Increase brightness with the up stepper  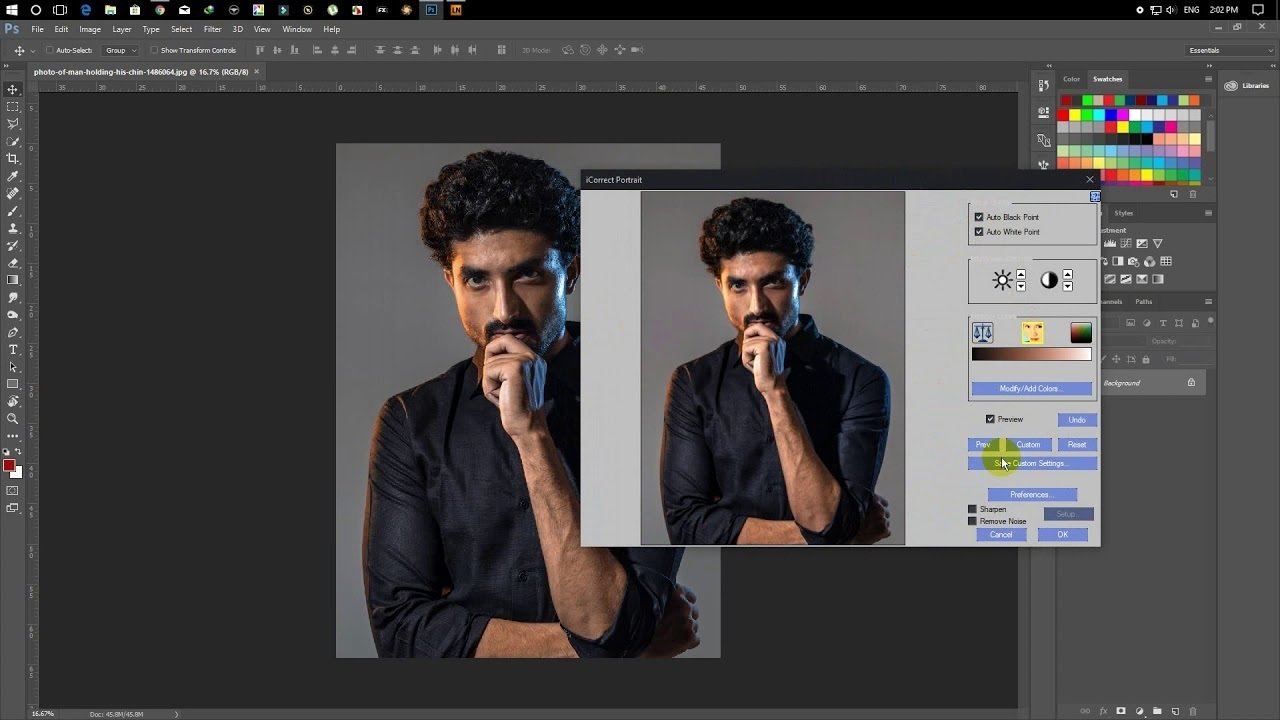point(1021,274)
